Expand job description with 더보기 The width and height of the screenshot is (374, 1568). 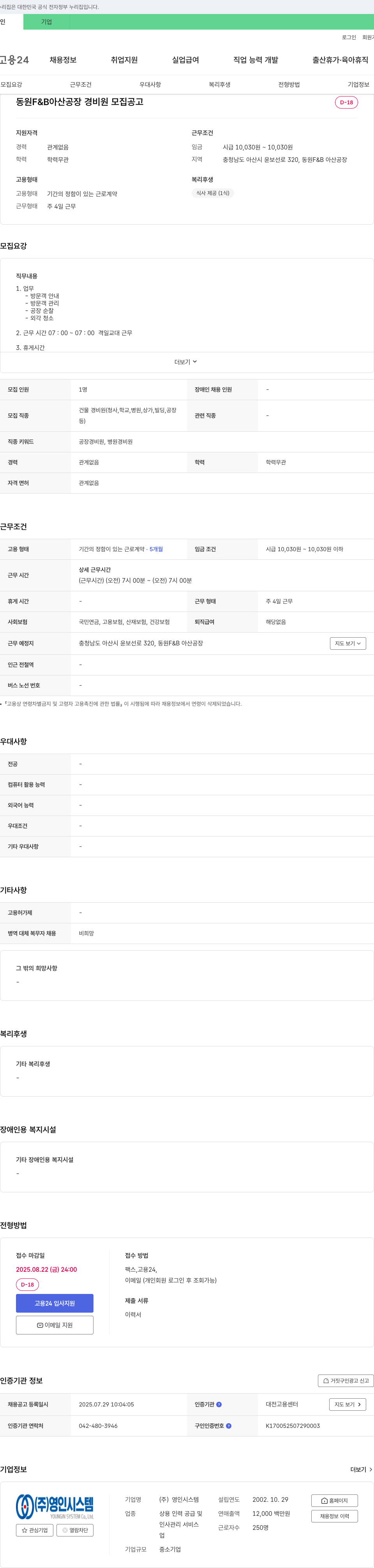coord(186,362)
